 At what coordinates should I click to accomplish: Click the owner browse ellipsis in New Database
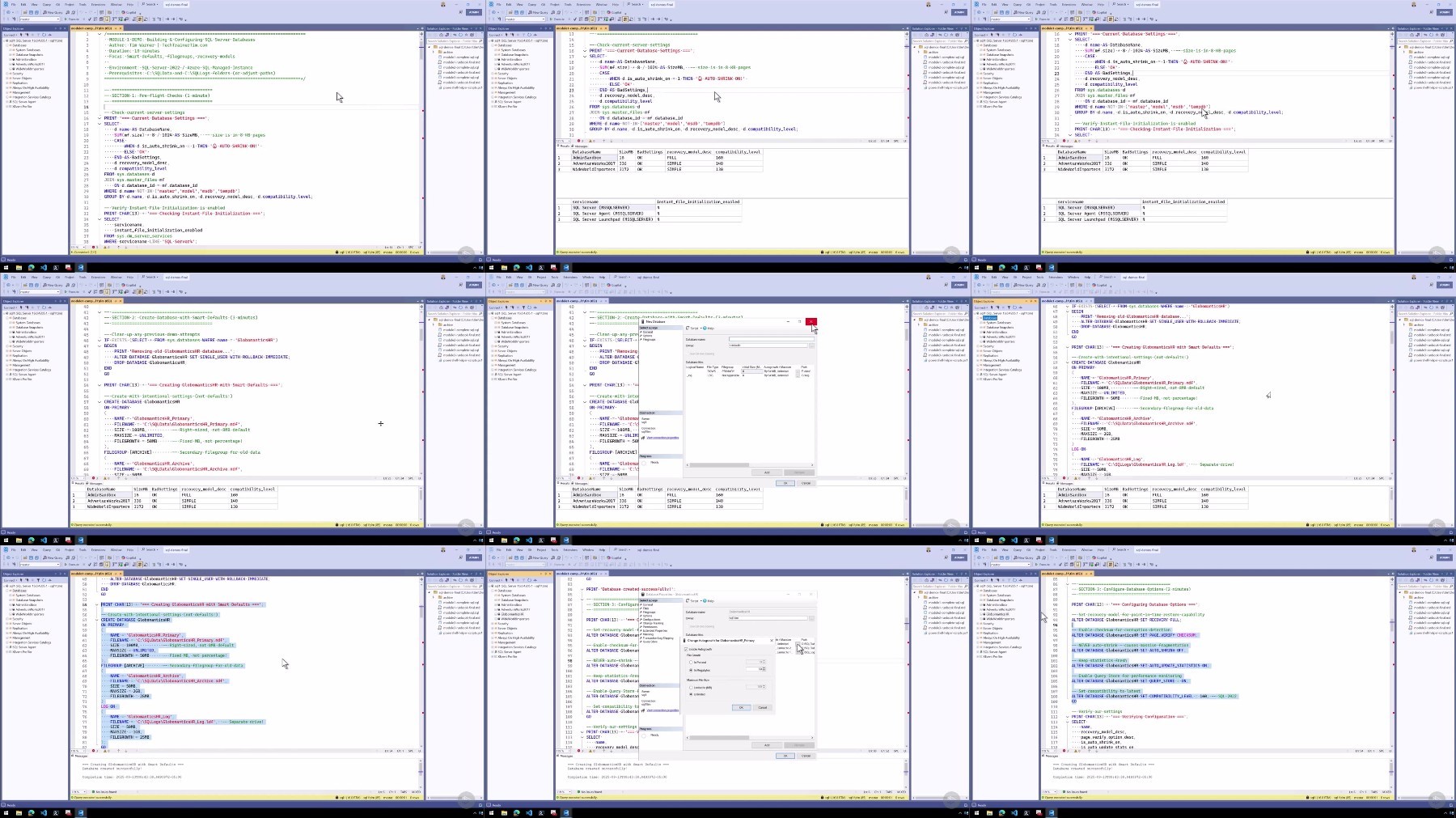pos(811,345)
